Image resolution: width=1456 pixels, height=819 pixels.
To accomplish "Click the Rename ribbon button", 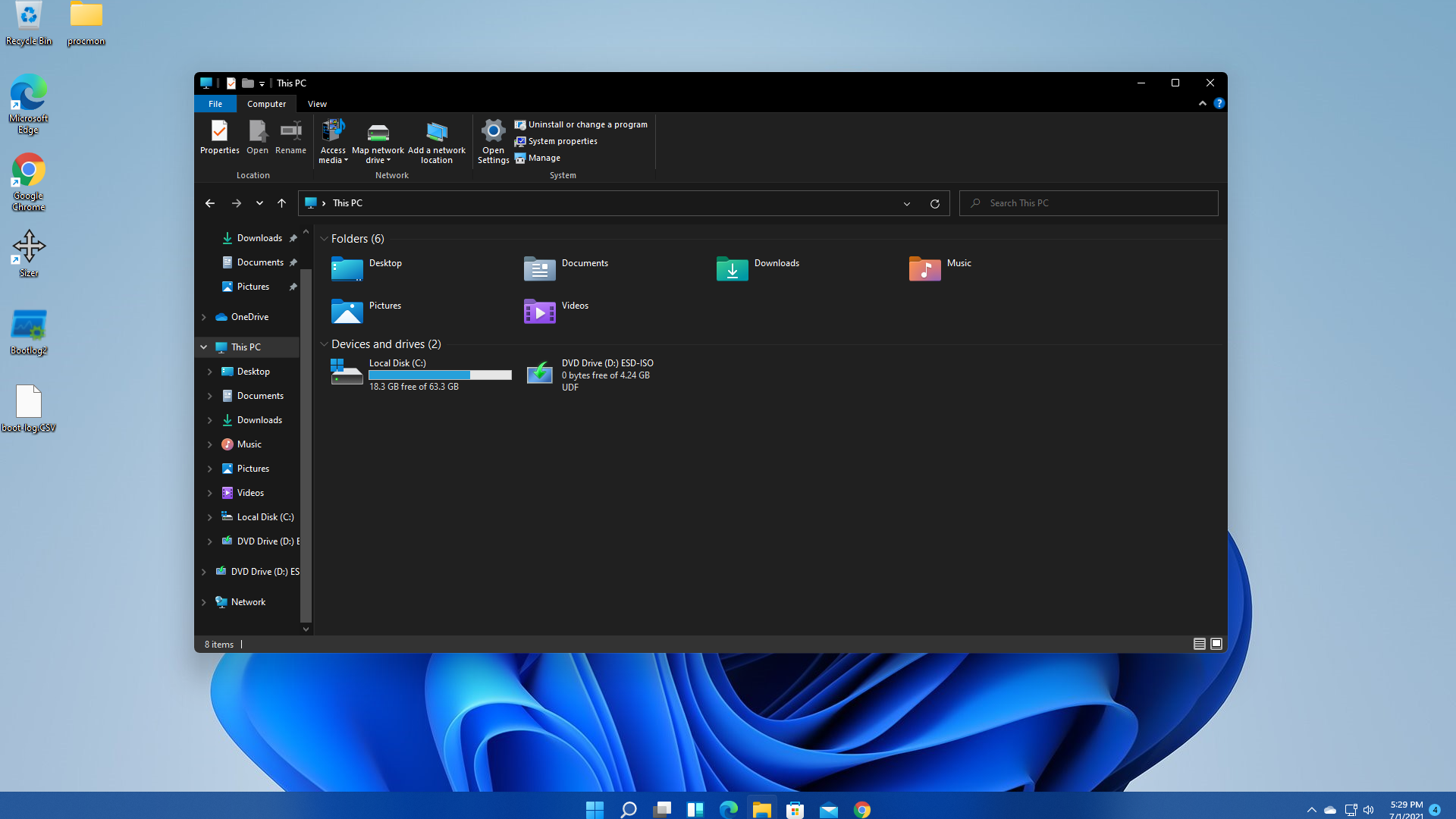I will pyautogui.click(x=290, y=137).
